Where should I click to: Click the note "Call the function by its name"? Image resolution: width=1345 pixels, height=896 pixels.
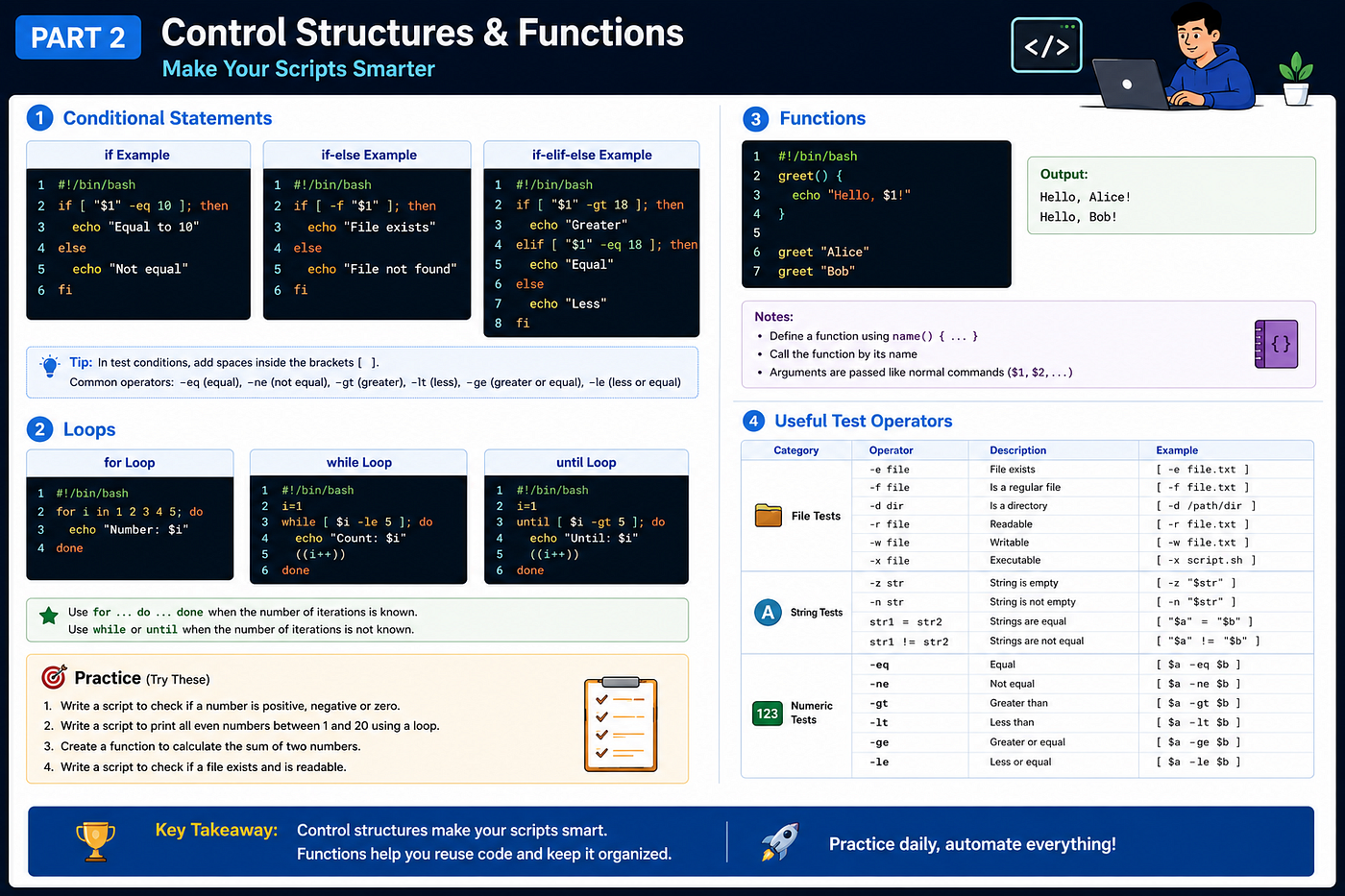(x=844, y=354)
